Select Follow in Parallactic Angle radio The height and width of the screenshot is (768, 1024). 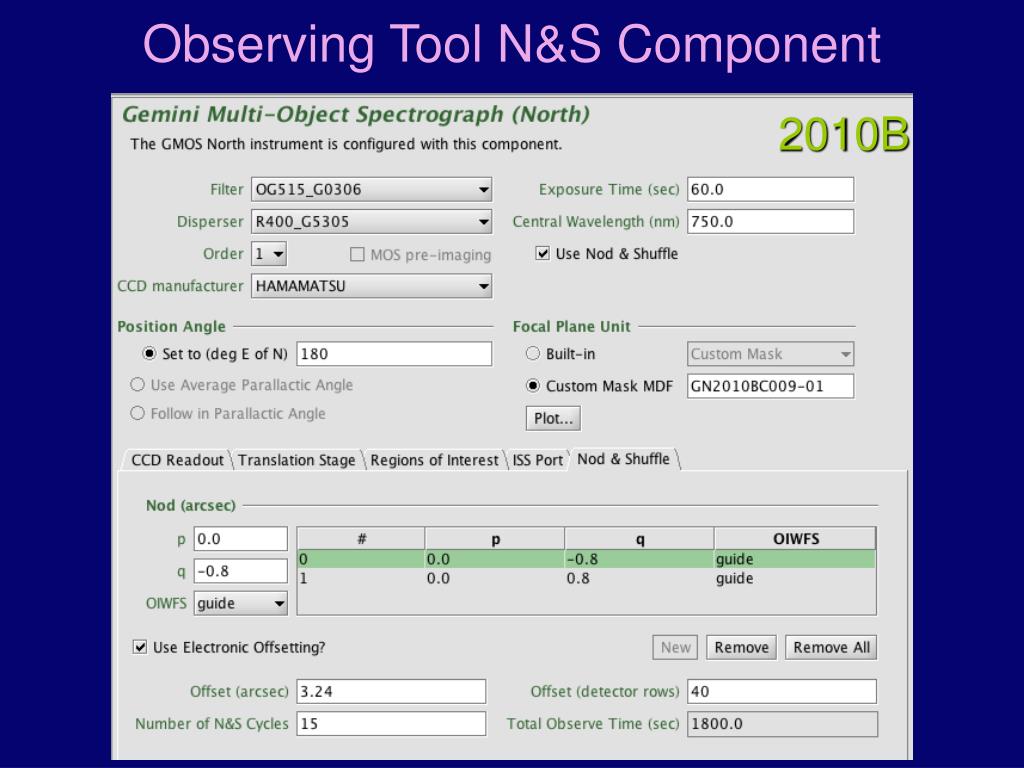pos(137,413)
